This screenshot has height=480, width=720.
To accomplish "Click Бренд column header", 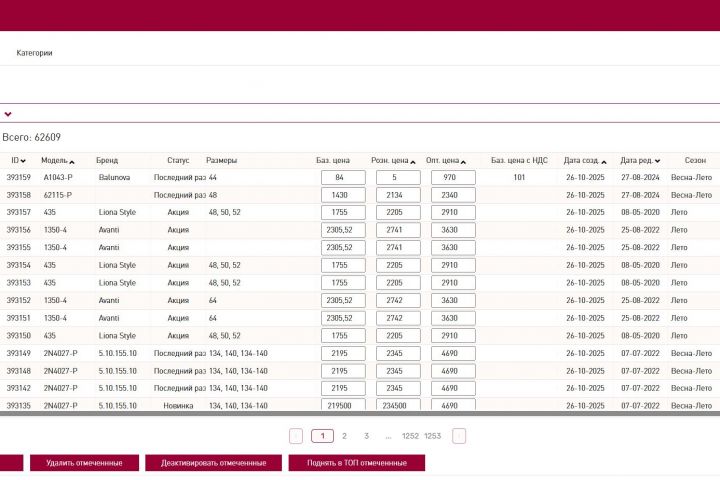I will tap(107, 160).
